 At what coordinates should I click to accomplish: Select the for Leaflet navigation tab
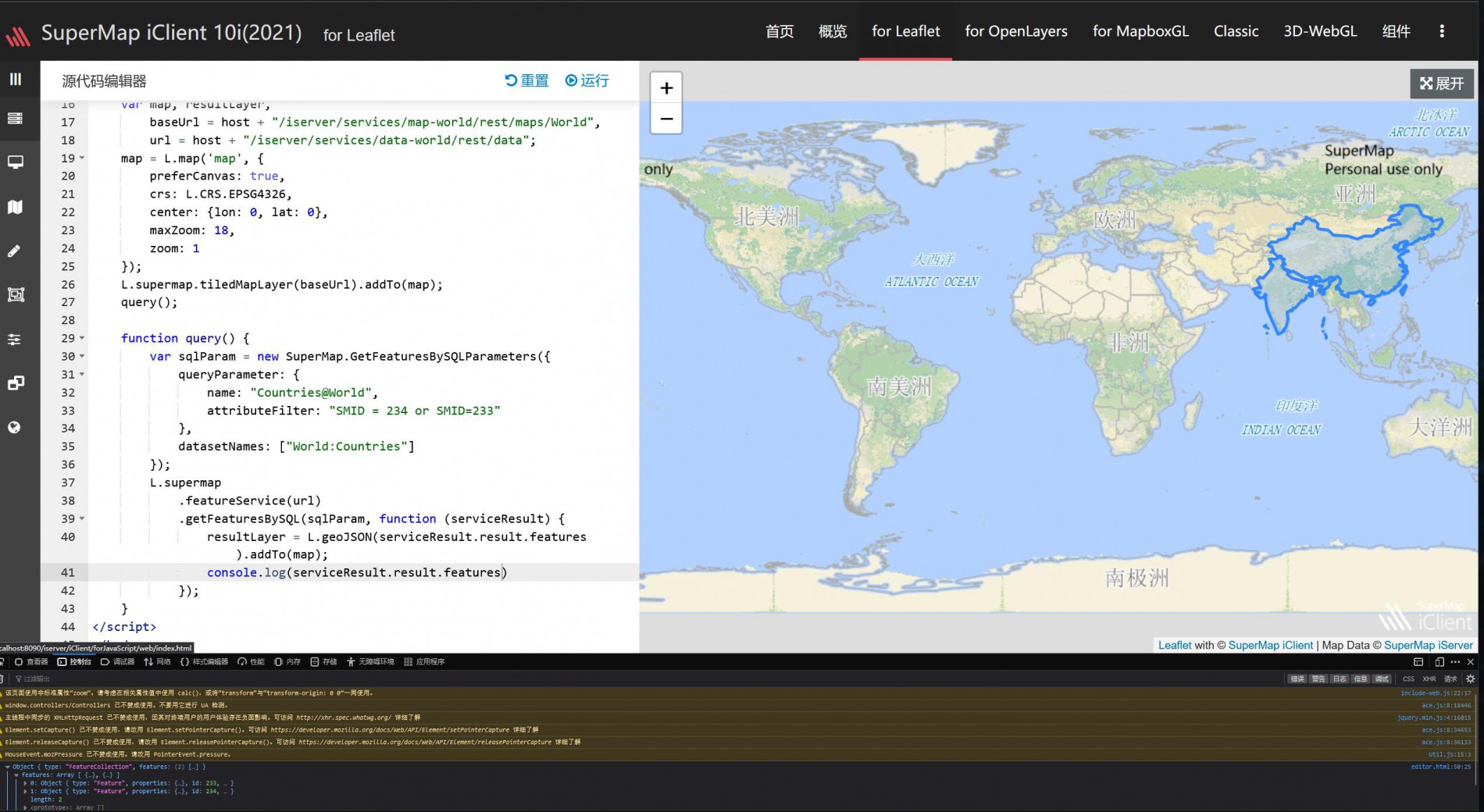[906, 31]
